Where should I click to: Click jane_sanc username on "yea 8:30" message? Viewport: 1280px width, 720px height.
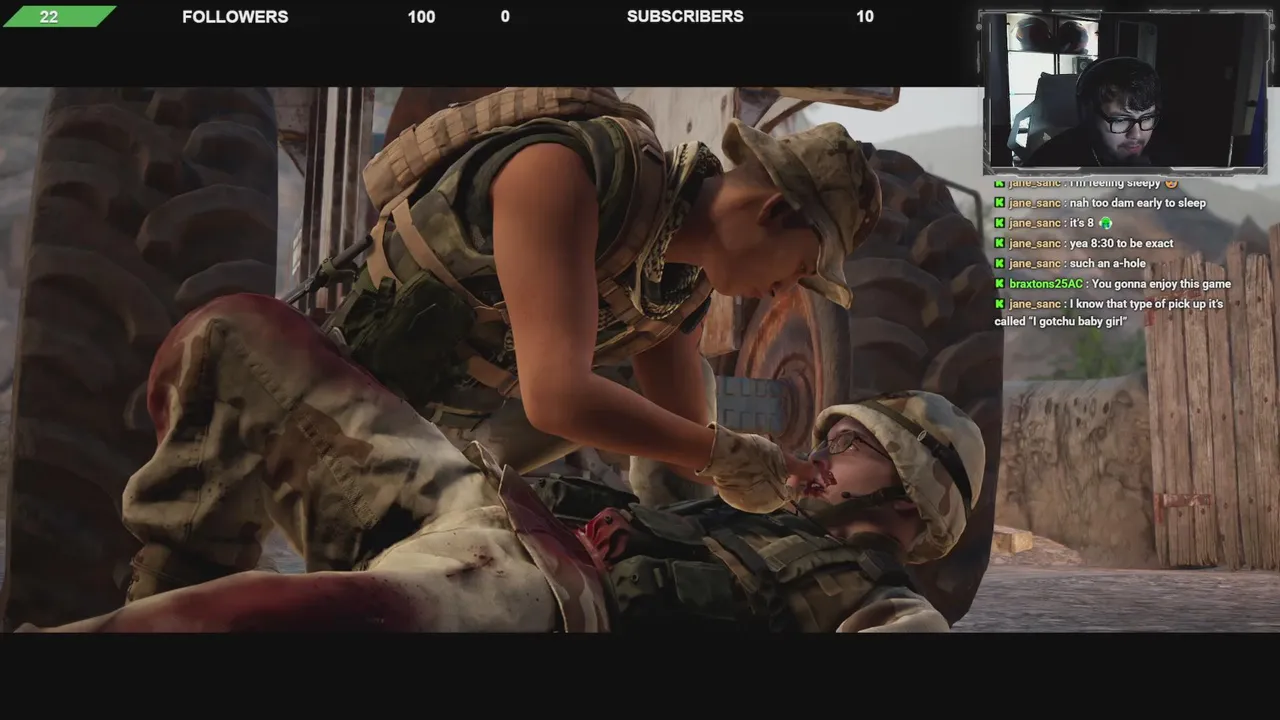point(1035,244)
